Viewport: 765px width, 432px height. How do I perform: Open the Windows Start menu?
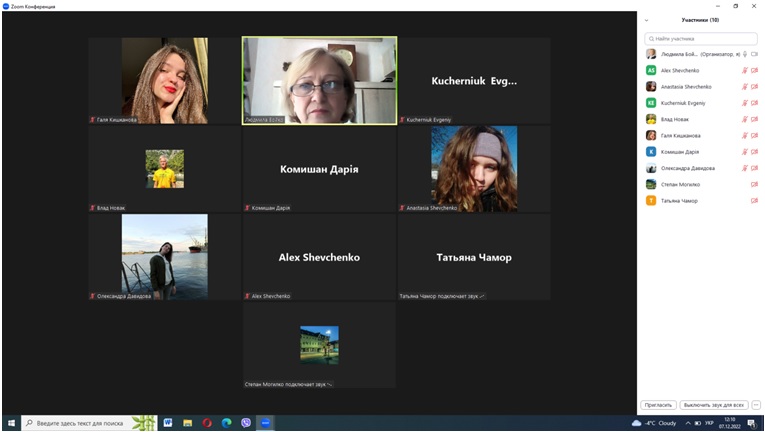[x=11, y=423]
